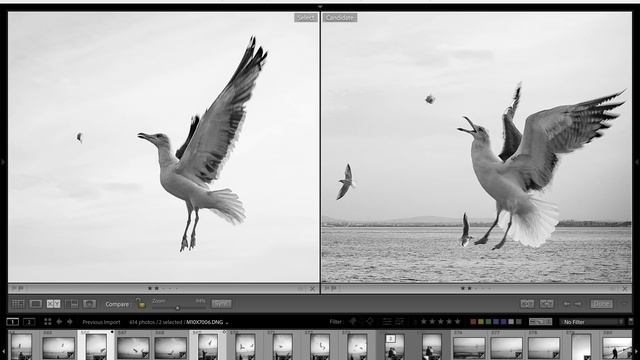Select the highlighted white-framed filmstrip thumbnail
Image resolution: width=640 pixels, height=360 pixels.
click(96, 347)
